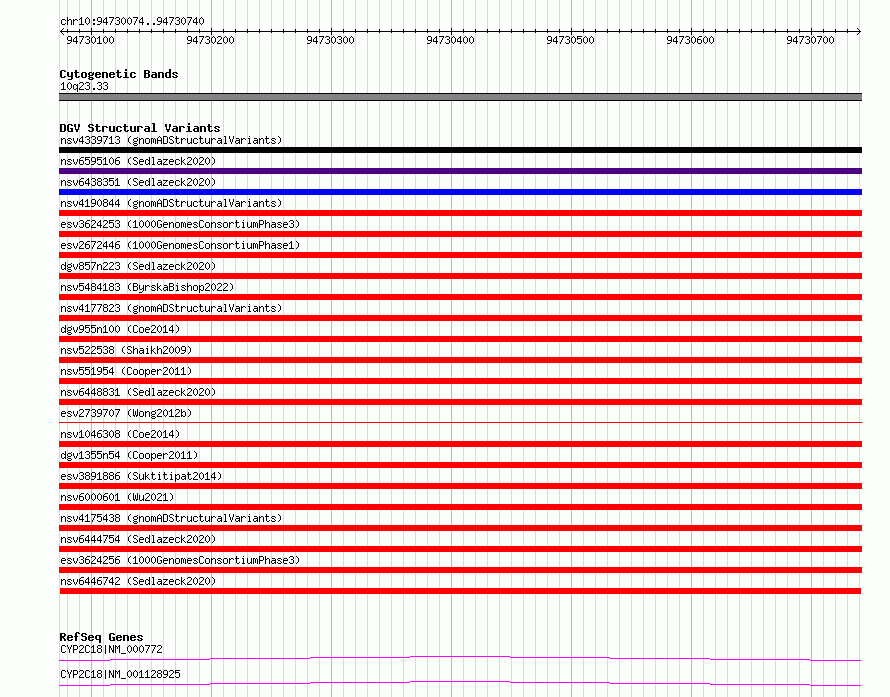Click the blue bar for nsv6438351

click(x=460, y=192)
